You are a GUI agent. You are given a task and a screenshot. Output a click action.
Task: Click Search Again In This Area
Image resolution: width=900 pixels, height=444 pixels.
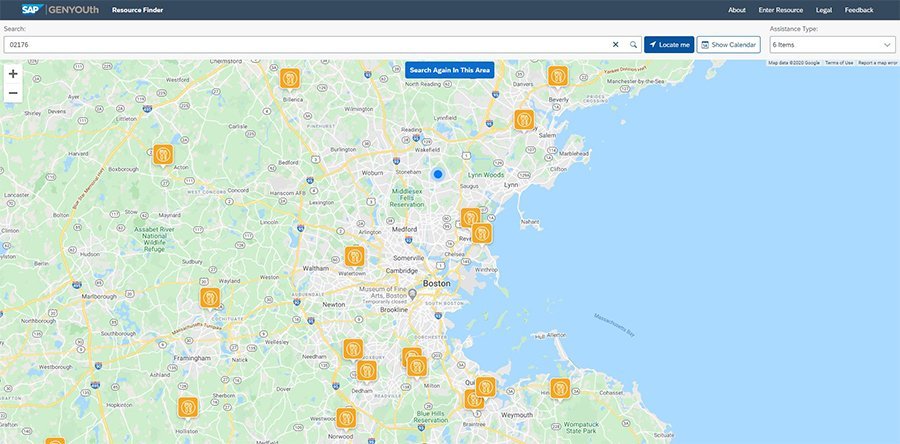pos(449,70)
